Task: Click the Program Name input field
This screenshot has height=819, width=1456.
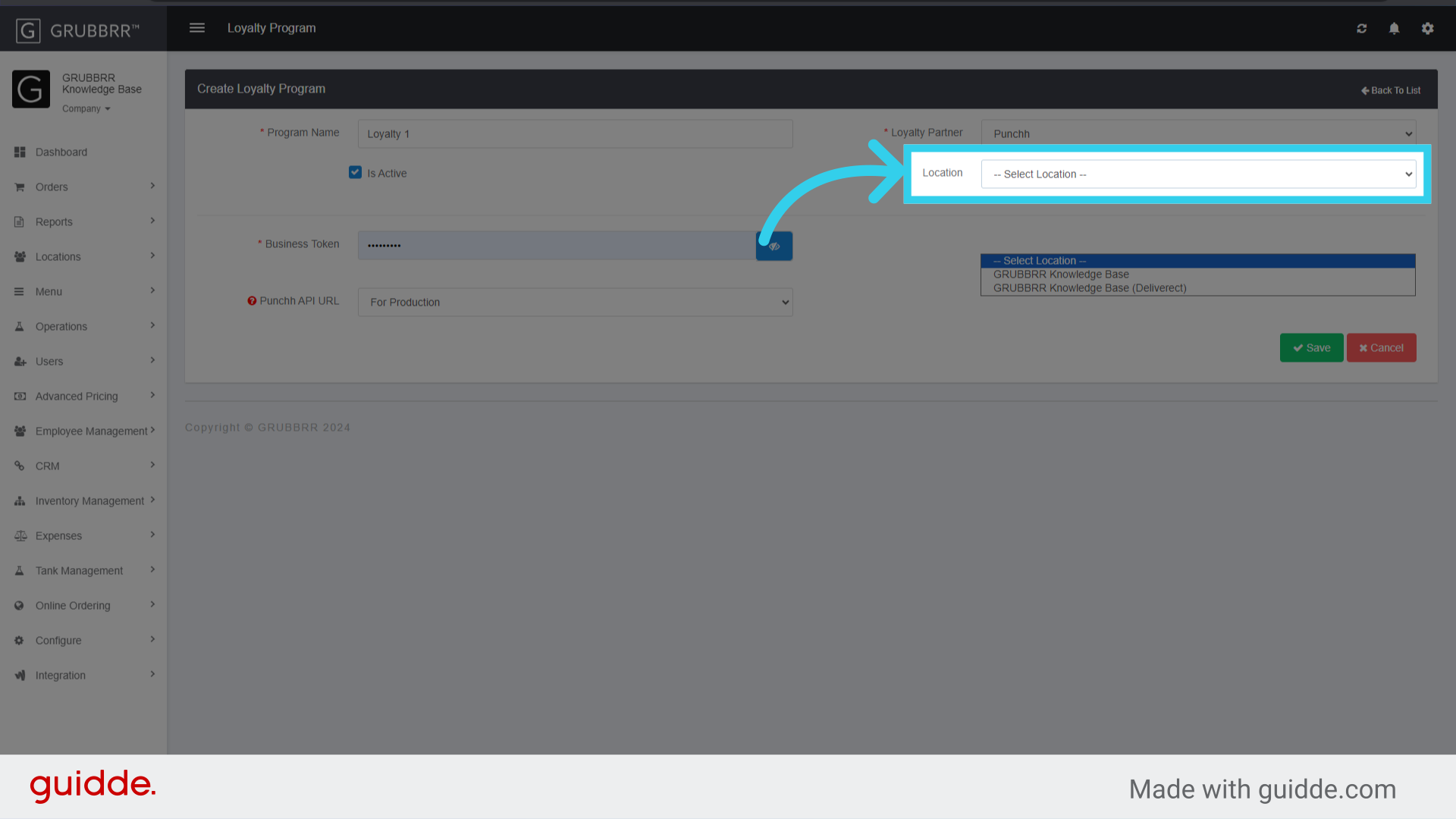Action: pos(575,134)
